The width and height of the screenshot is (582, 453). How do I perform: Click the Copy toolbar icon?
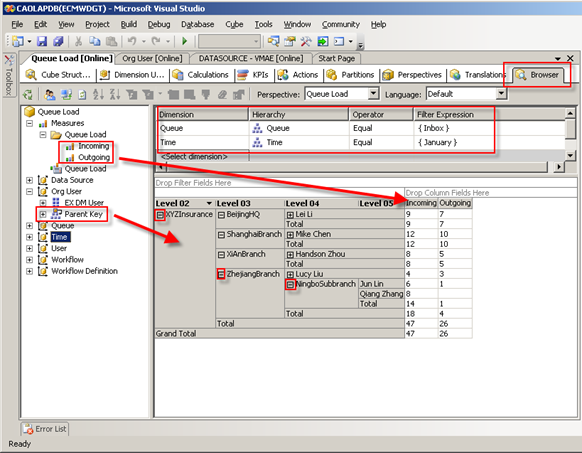(95, 41)
